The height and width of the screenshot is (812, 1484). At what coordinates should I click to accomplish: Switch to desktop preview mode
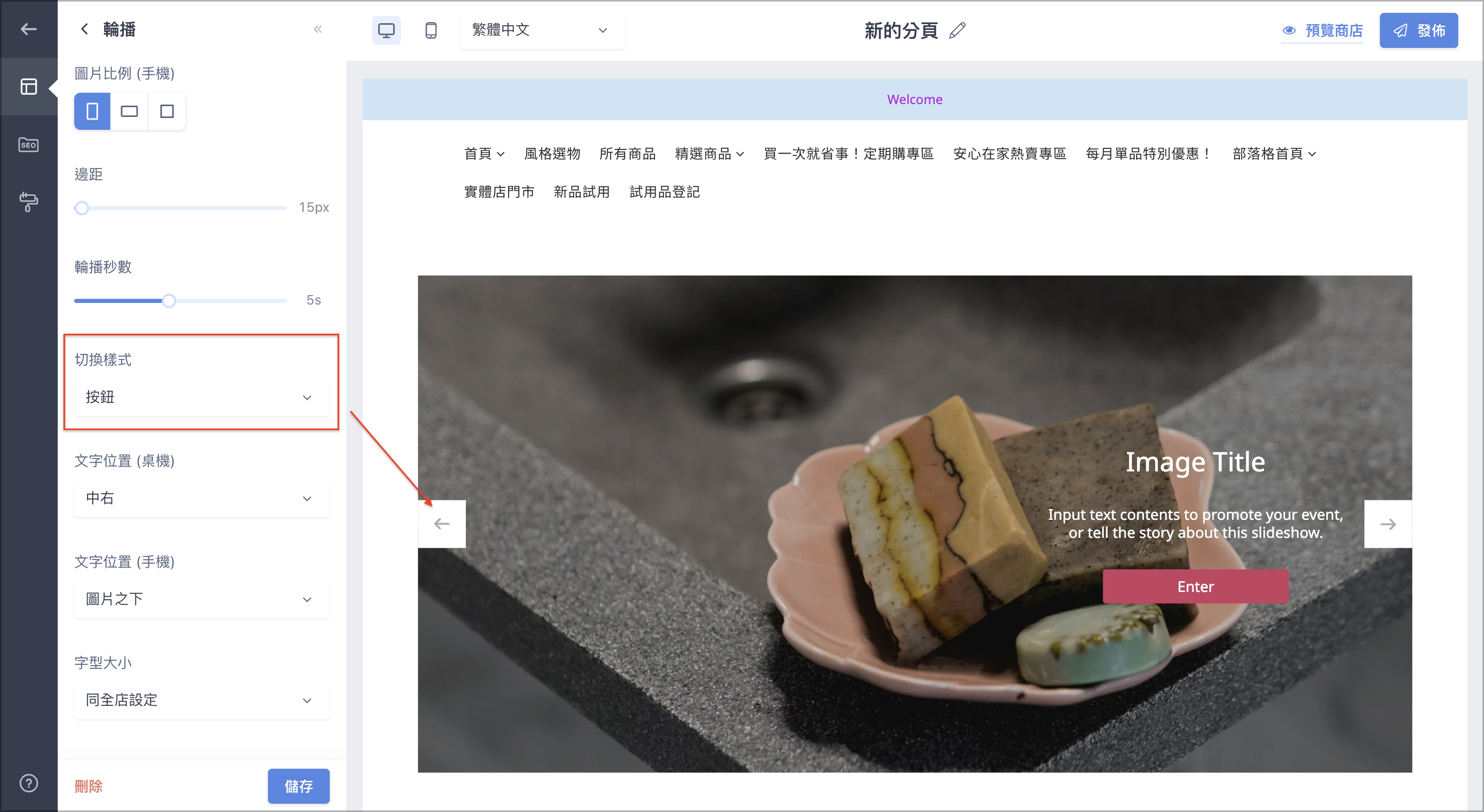pos(386,30)
